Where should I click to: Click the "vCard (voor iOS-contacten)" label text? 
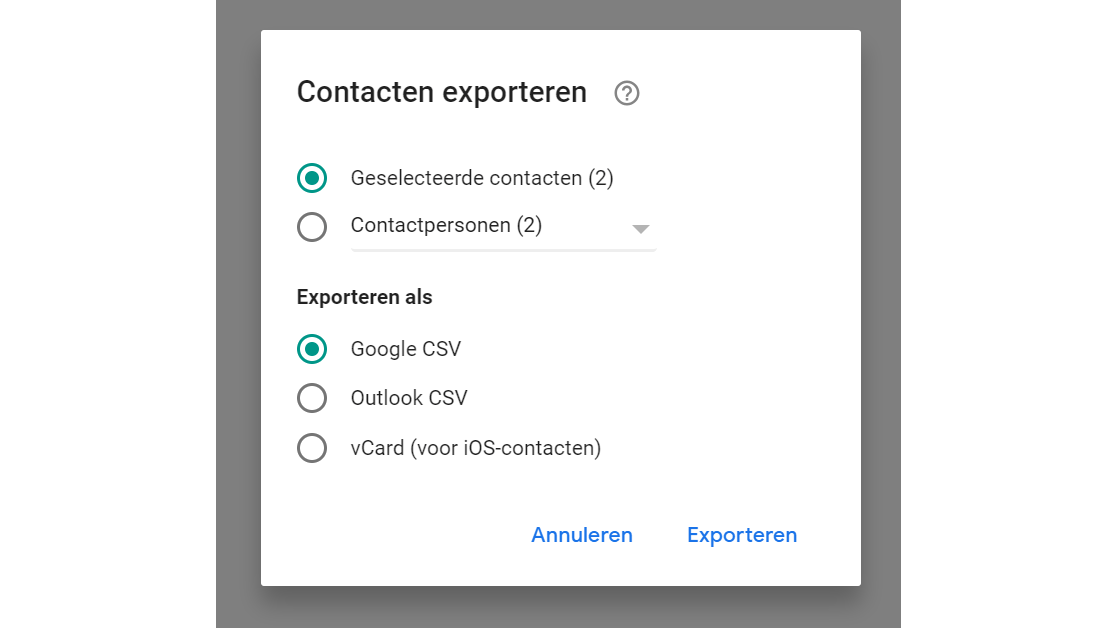tap(475, 448)
